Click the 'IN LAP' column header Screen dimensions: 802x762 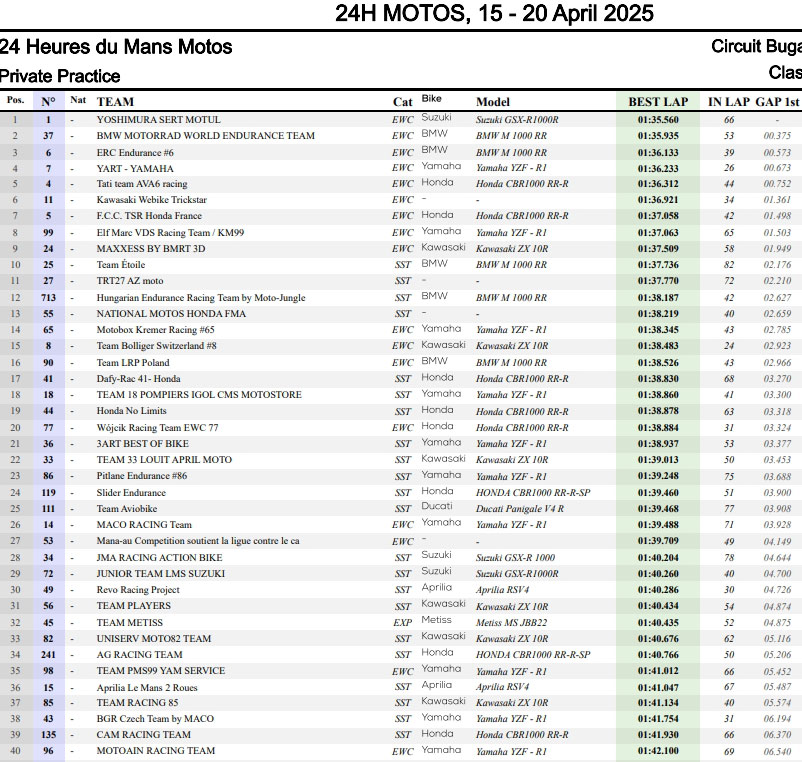tap(728, 102)
